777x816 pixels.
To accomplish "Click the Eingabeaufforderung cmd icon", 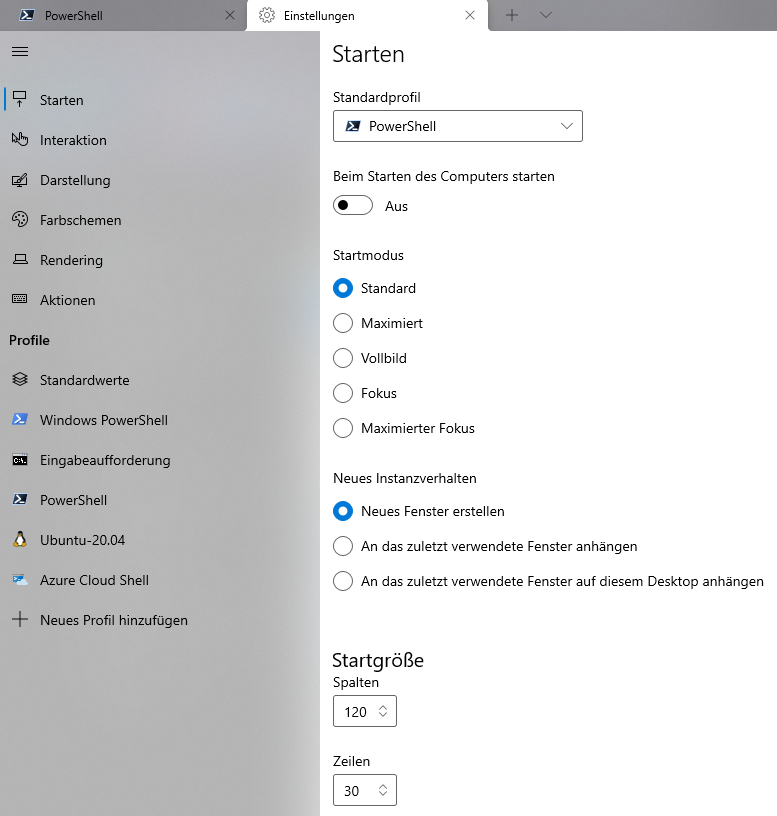I will [20, 460].
